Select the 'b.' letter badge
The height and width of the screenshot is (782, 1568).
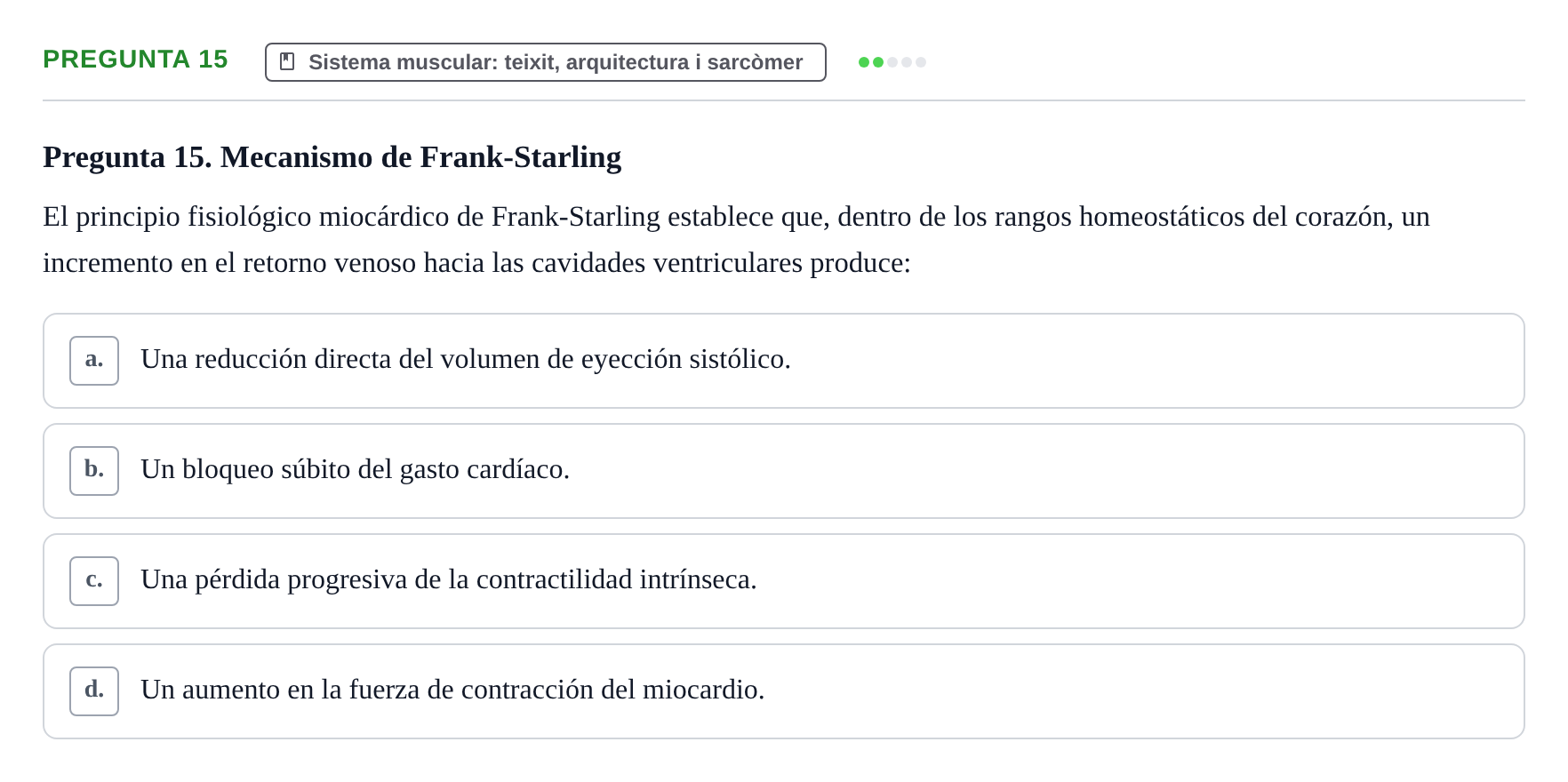[94, 471]
